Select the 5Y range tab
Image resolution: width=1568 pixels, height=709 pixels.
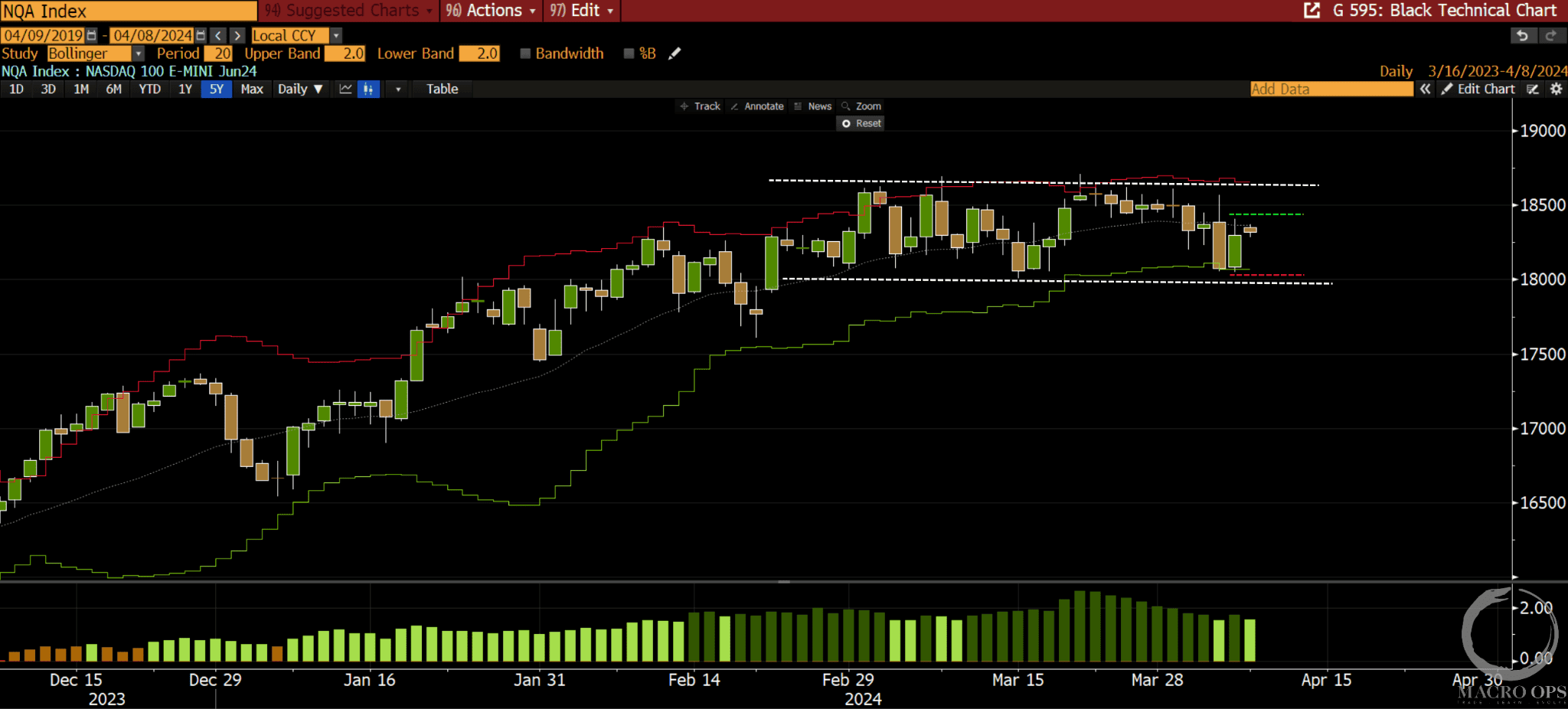[x=217, y=89]
